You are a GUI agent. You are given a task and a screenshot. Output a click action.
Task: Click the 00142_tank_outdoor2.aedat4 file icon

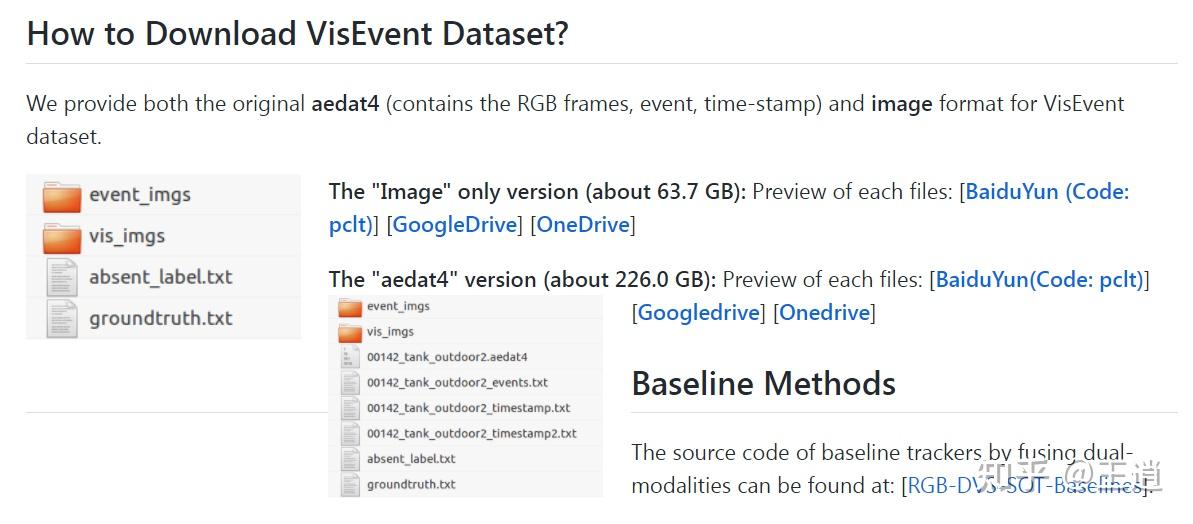coord(349,357)
